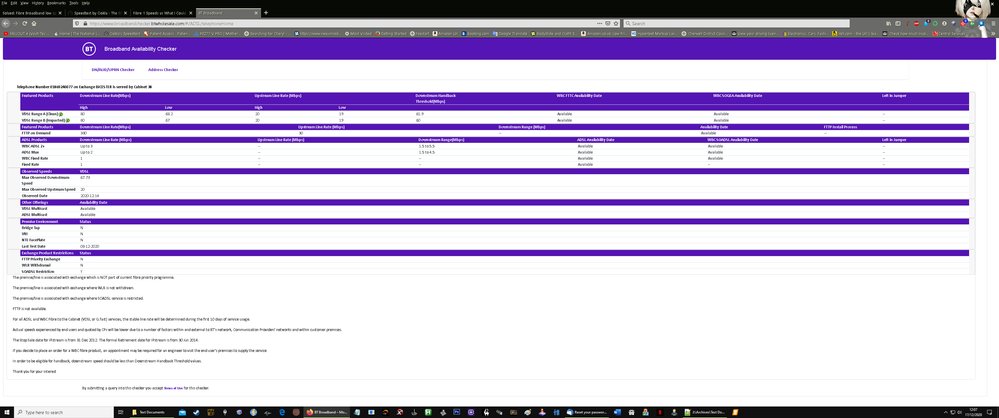Open the Address Checker link
Image resolution: width=999 pixels, height=418 pixels.
(x=163, y=70)
